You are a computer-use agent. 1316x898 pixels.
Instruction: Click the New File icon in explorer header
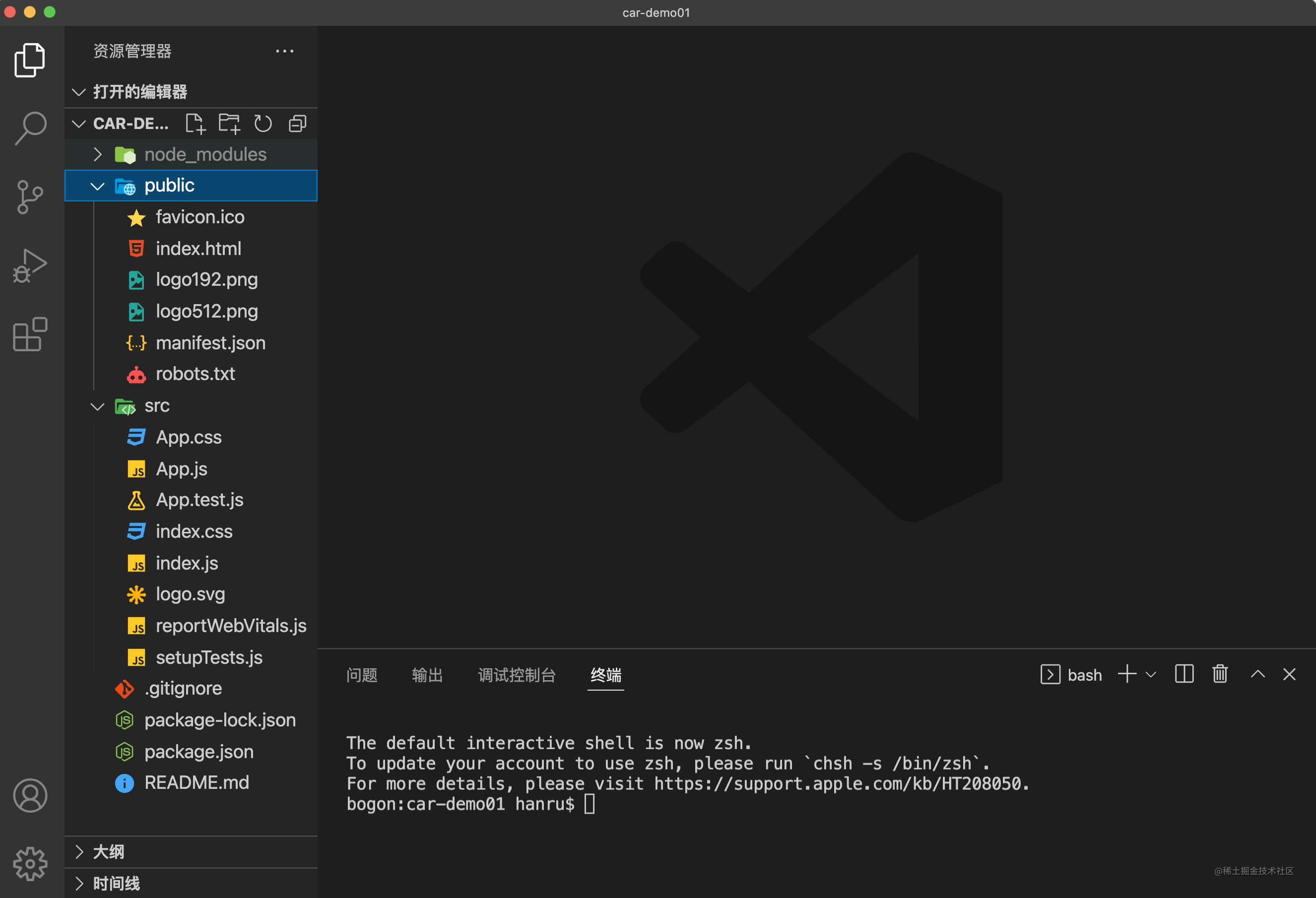(196, 124)
